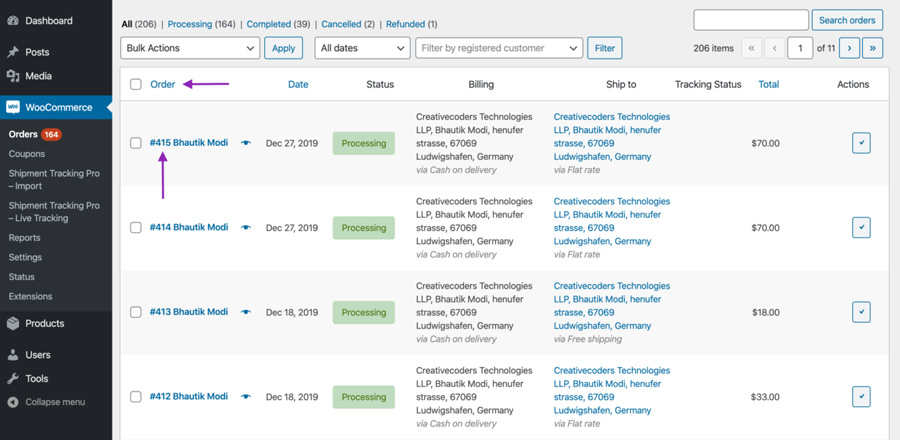The height and width of the screenshot is (440, 900).
Task: Filter orders by Completed status
Action: point(269,25)
